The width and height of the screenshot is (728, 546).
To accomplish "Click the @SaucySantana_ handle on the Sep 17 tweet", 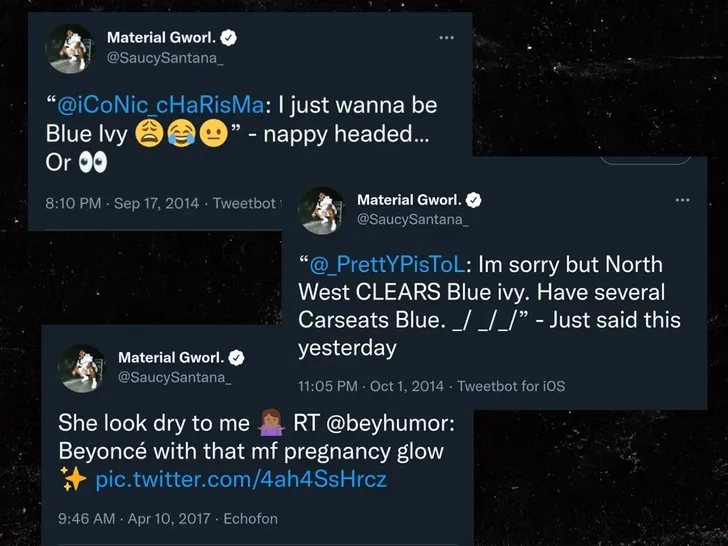I will (x=163, y=58).
